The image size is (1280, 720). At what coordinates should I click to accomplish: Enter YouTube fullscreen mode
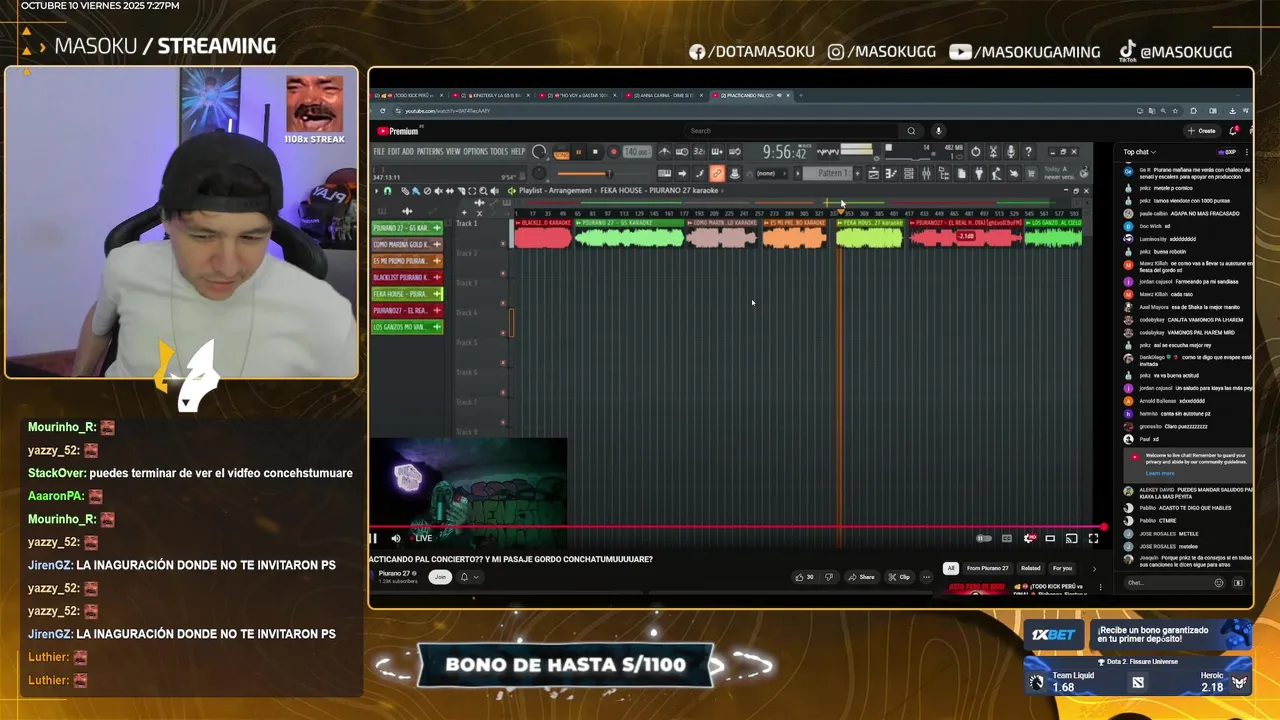tap(1093, 538)
